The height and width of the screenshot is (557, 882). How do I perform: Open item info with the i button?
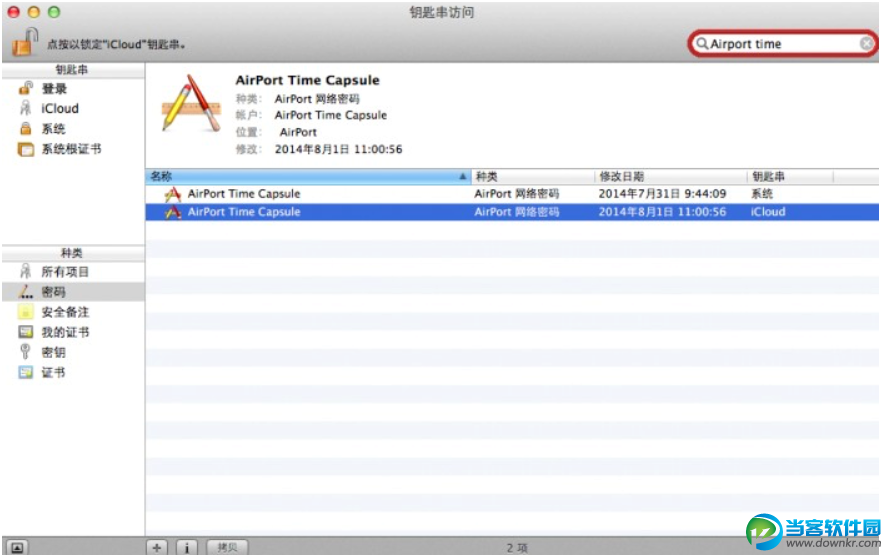(187, 547)
